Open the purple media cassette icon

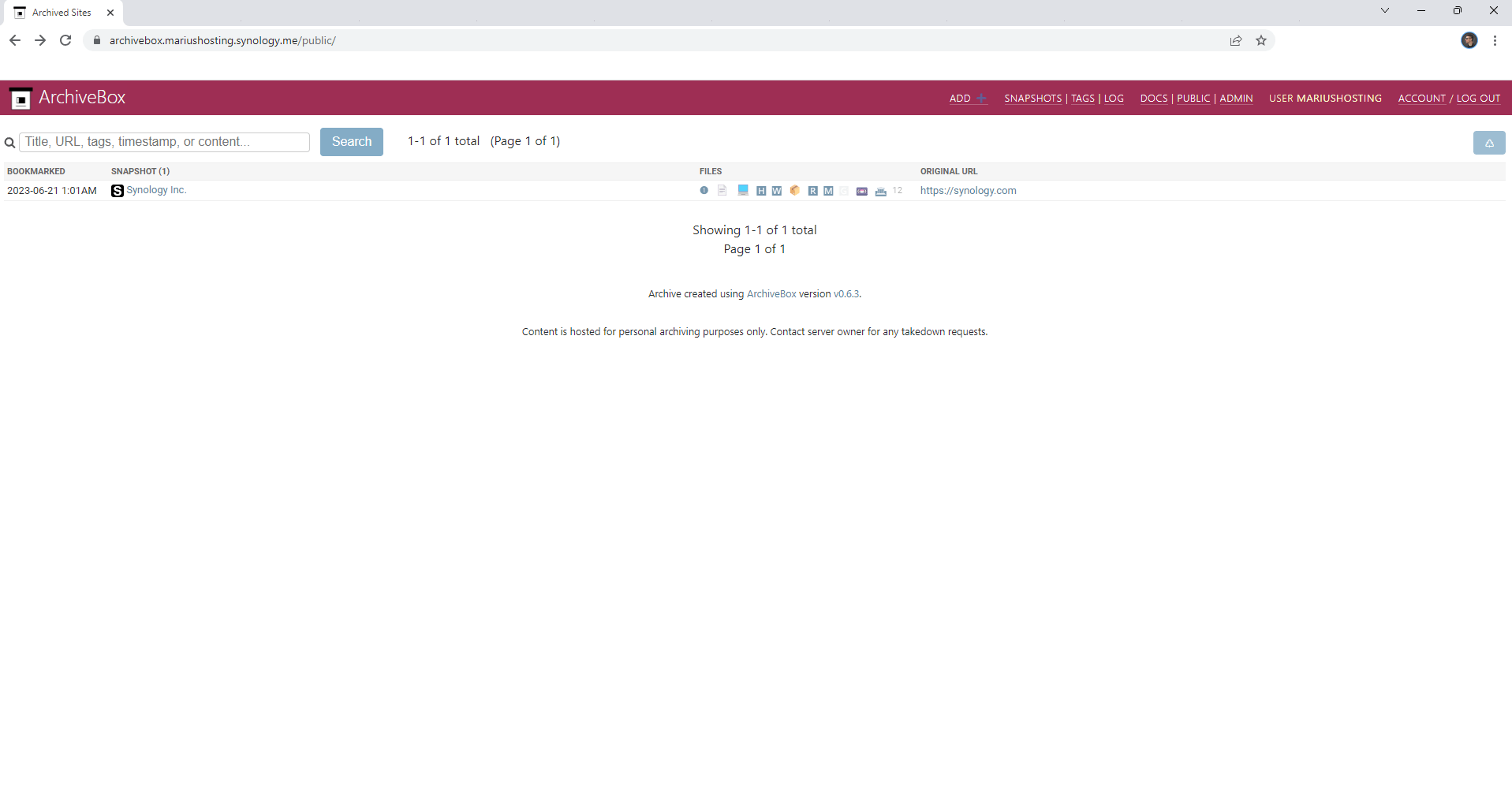861,191
